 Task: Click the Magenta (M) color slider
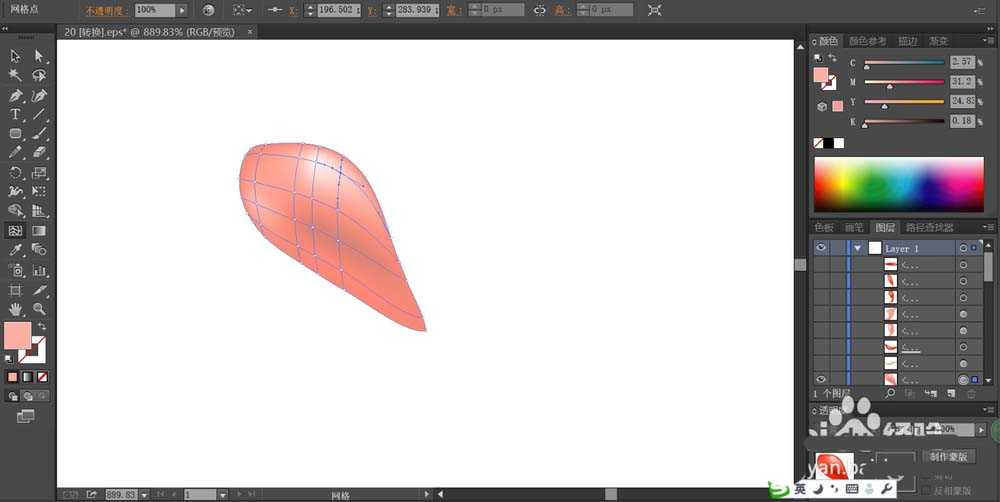tap(904, 84)
